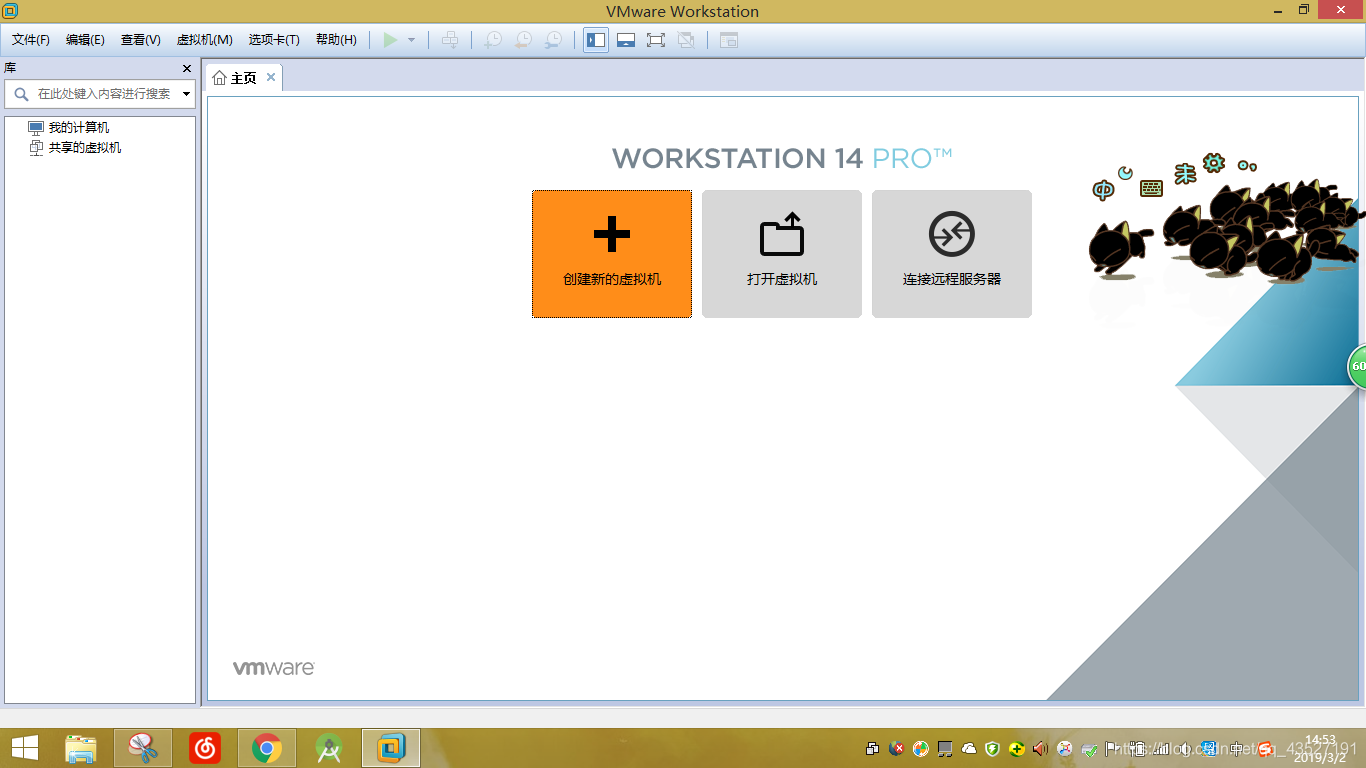The width and height of the screenshot is (1366, 768).
Task: Toggle the Library sidebar view icon
Action: coord(596,40)
